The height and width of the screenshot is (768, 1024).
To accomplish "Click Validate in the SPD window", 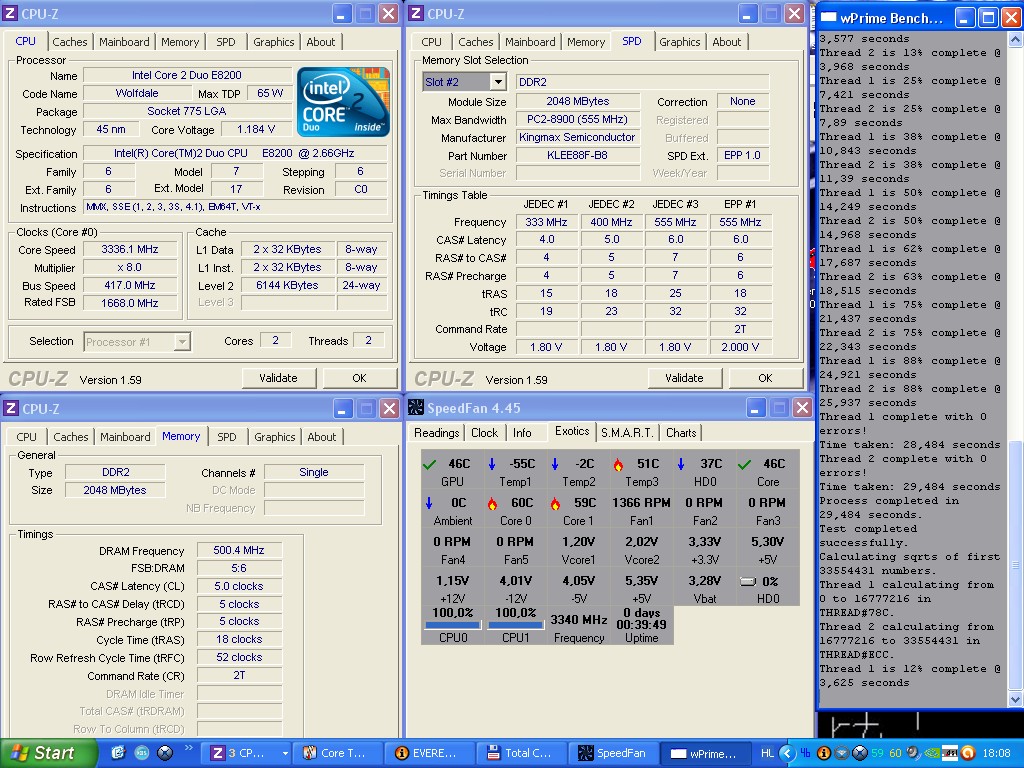I will click(684, 378).
